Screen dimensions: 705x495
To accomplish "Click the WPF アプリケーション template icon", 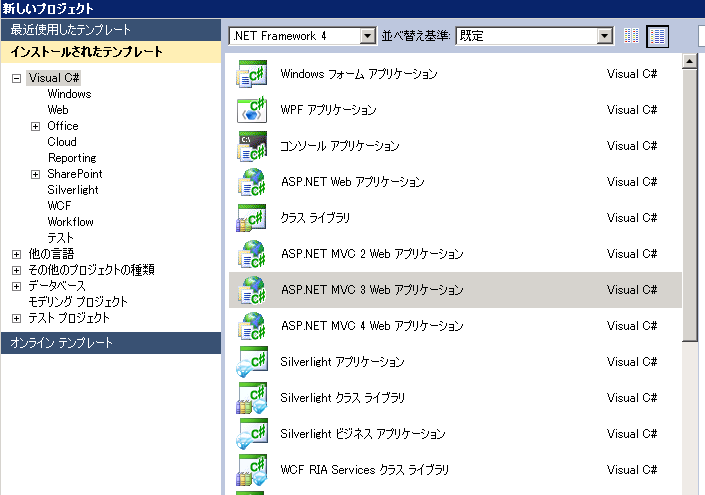I will point(252,110).
